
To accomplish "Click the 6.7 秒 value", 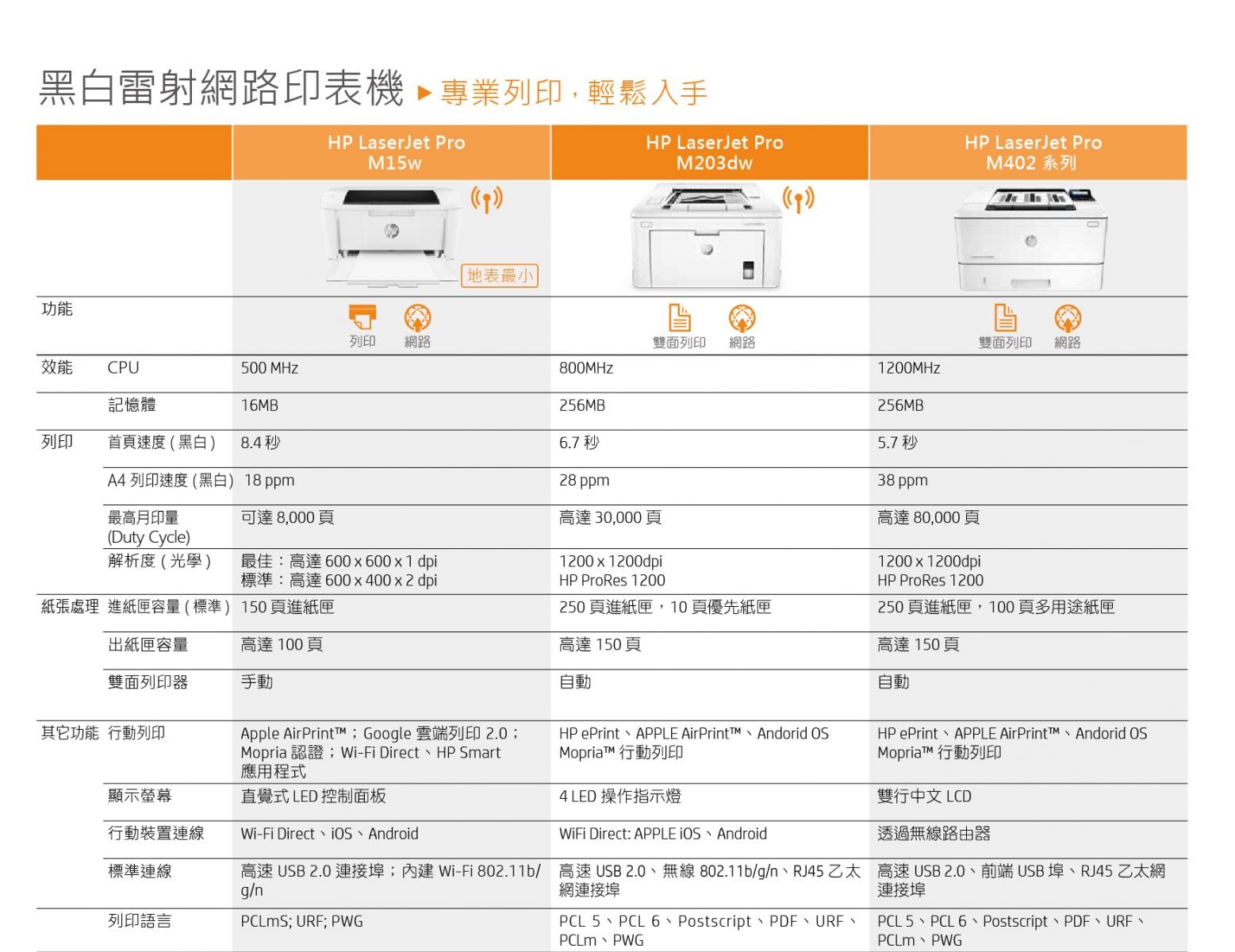I will coord(579,442).
